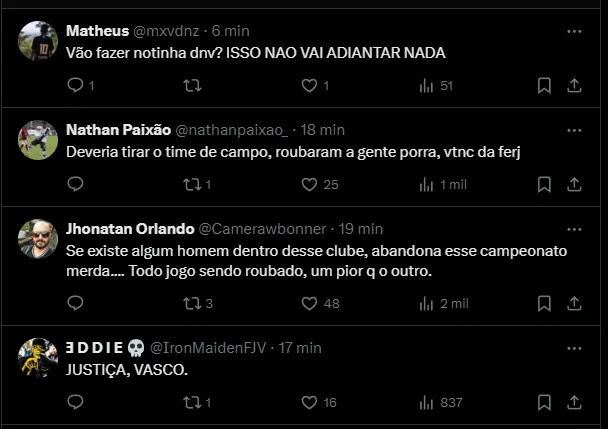Bookmark Nathan Paixão's tweet

point(544,184)
